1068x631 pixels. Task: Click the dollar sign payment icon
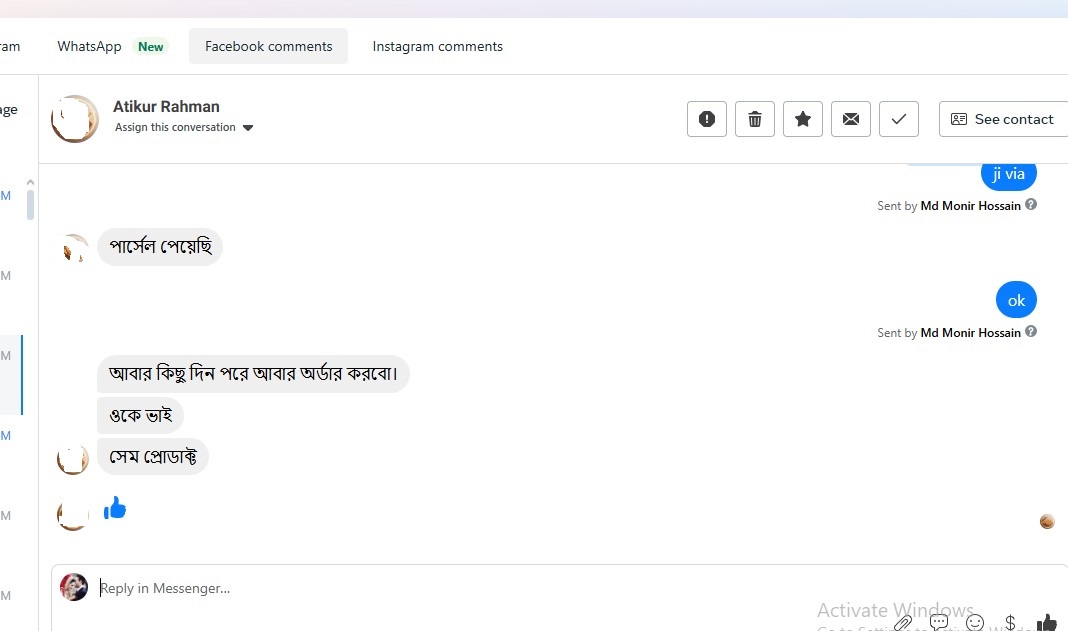click(1010, 623)
